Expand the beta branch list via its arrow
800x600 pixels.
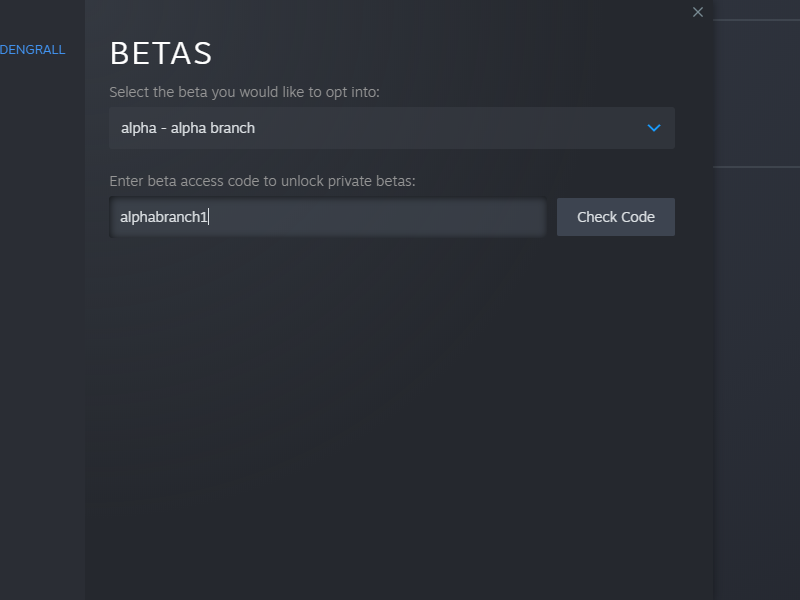tap(654, 128)
